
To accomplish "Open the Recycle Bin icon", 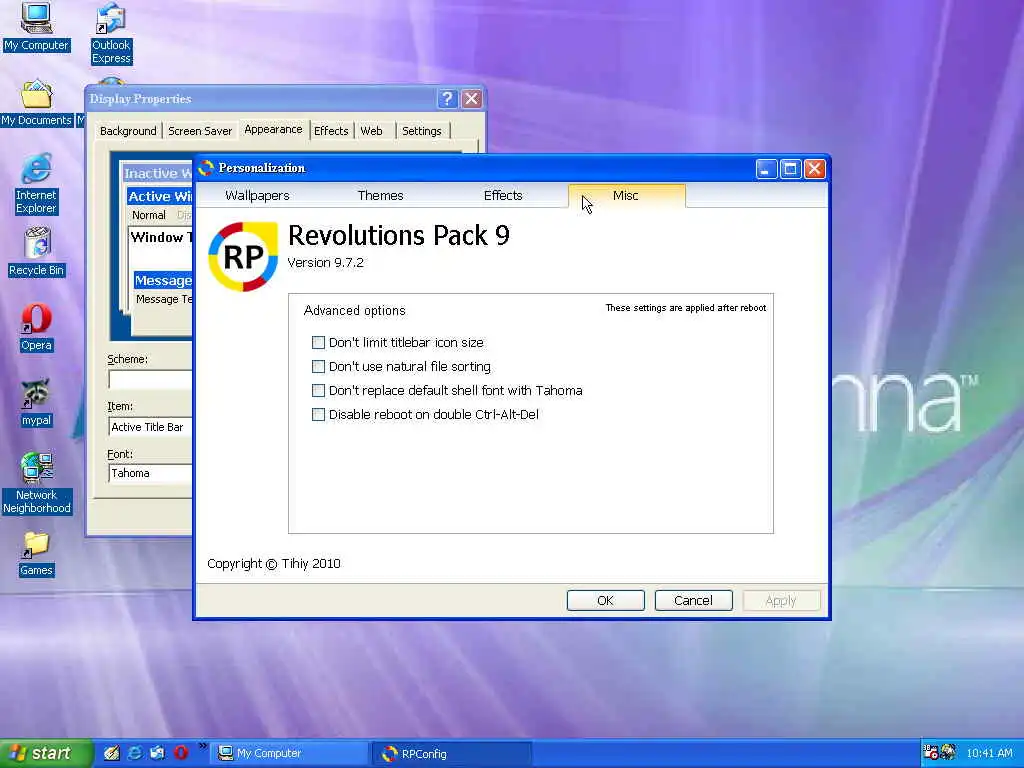I will 36,252.
